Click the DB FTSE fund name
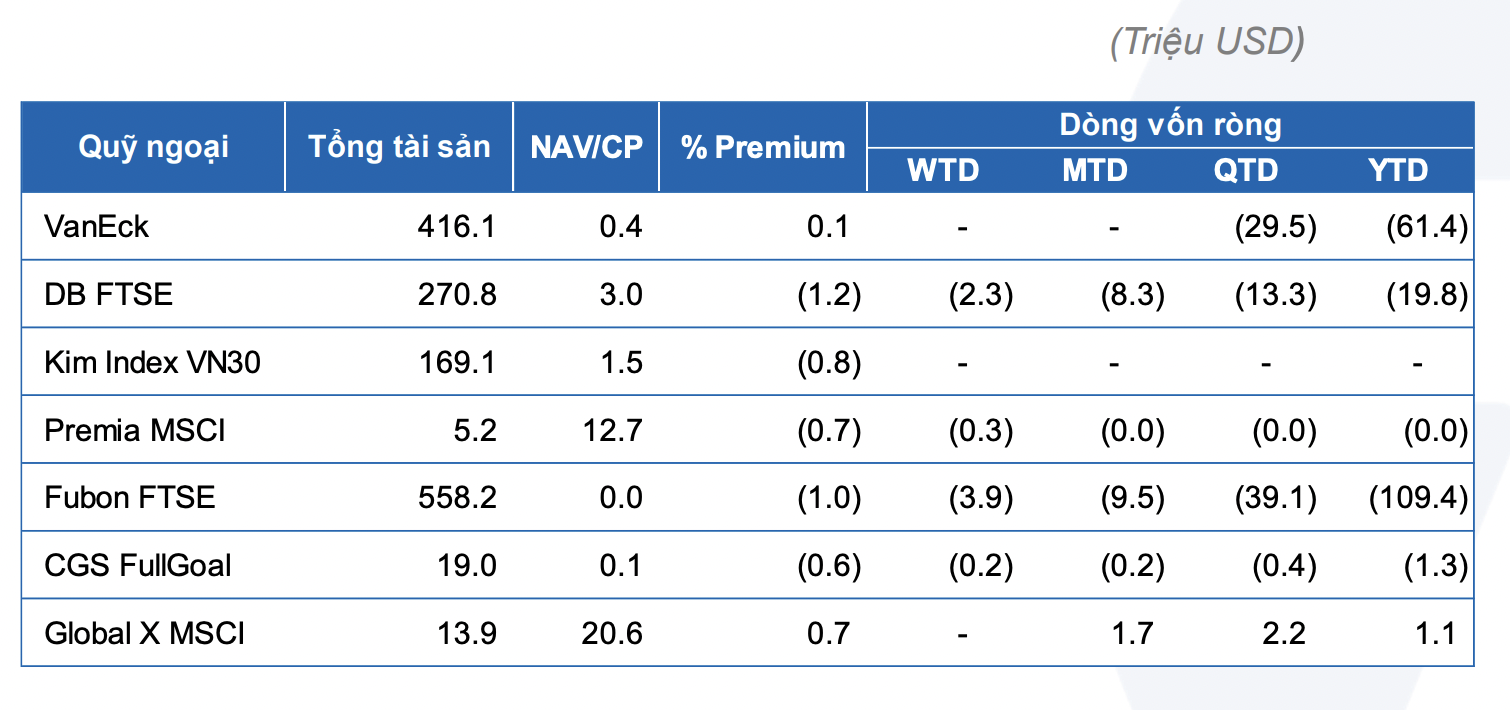 tap(109, 295)
